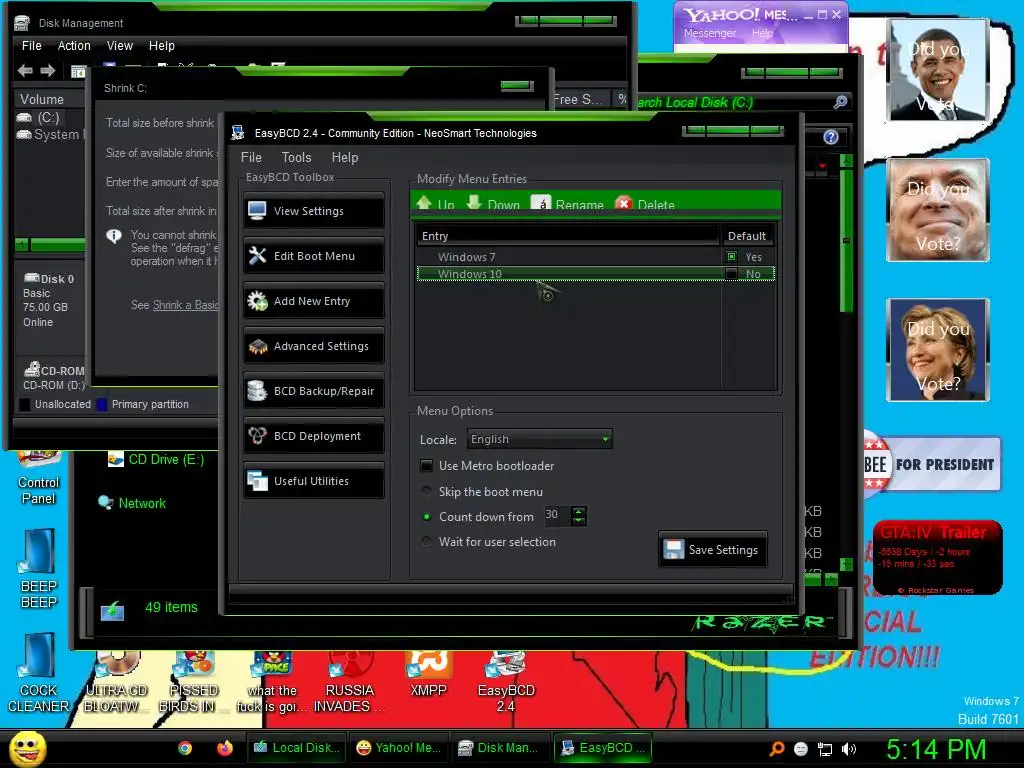Open BEEP BEEP desktop icon
The width and height of the screenshot is (1024, 768).
39,569
